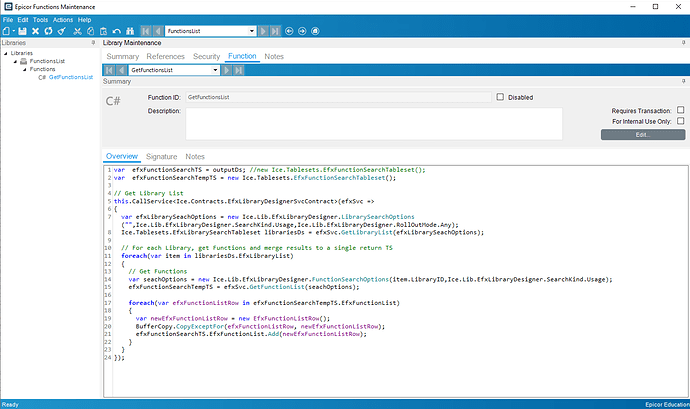Screen dimensions: 690x409
Task: Select the Function tab
Action: [x=242, y=56]
